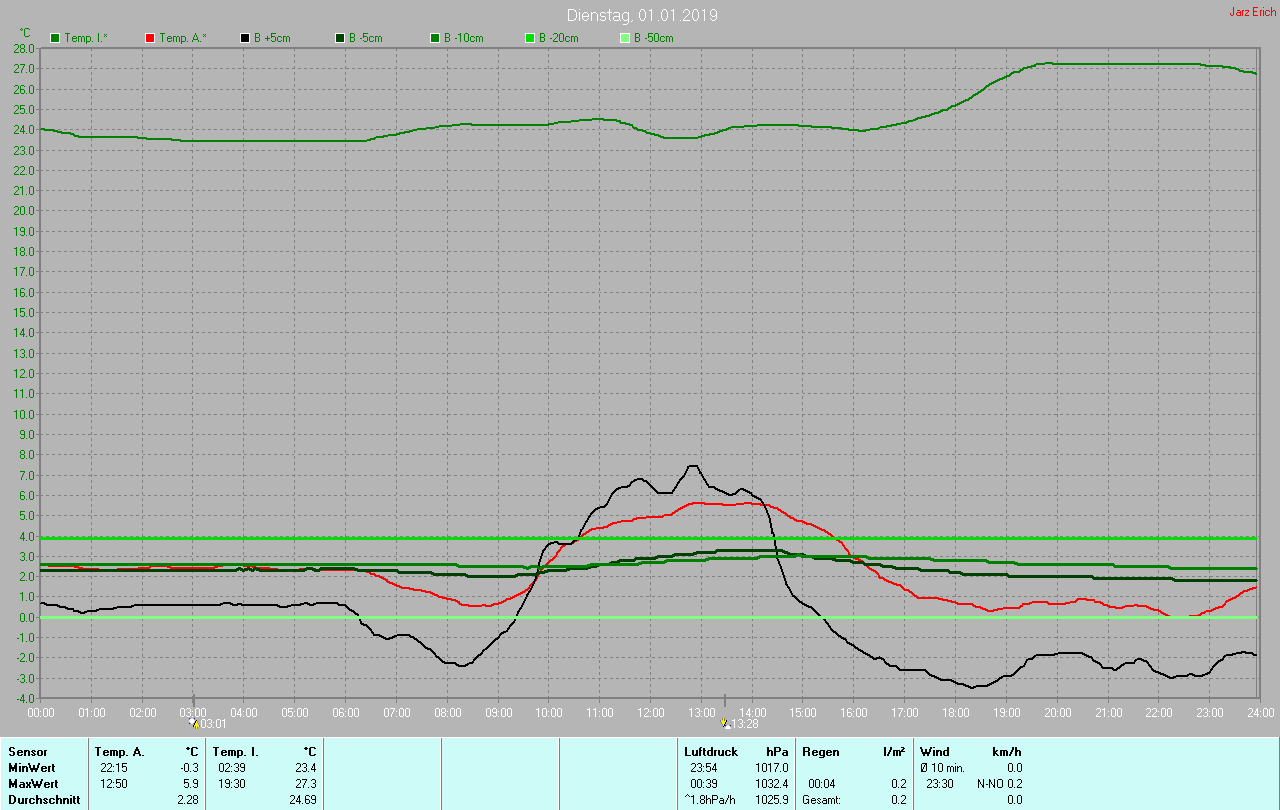Click the red Jarz Erich label
This screenshot has width=1280, height=810.
[1251, 12]
